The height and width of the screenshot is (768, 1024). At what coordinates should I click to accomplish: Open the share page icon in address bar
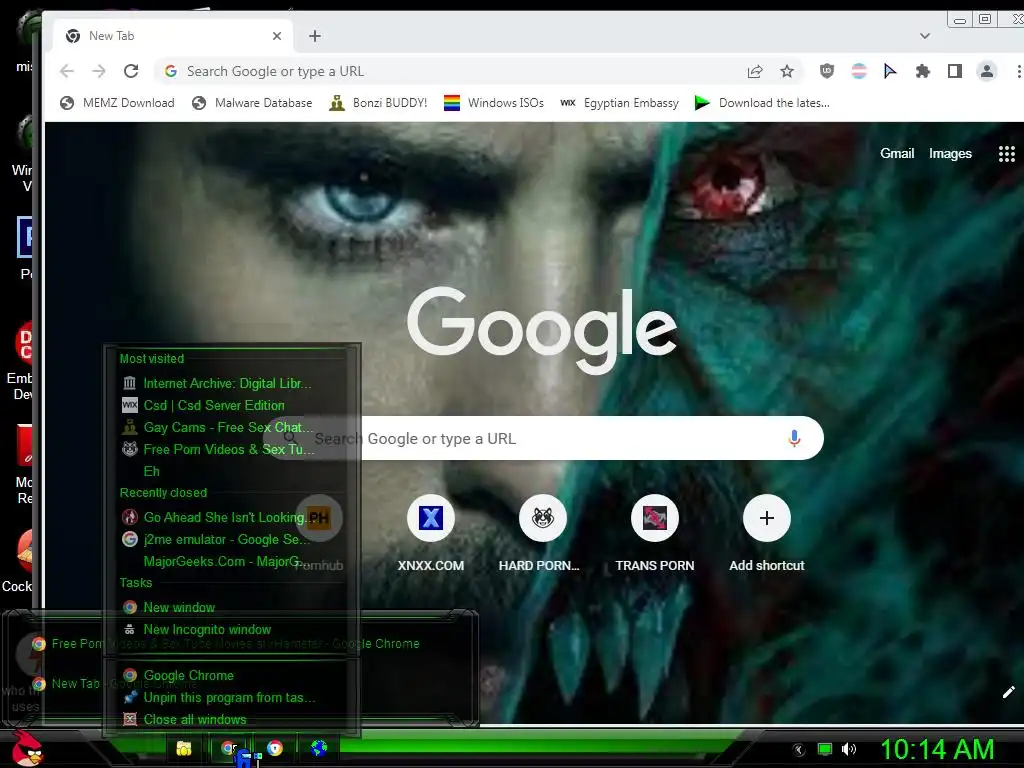click(755, 71)
